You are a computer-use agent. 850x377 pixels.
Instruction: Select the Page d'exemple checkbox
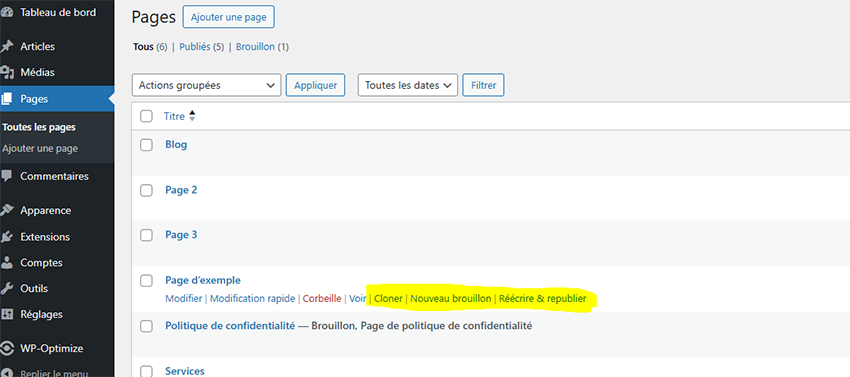146,280
